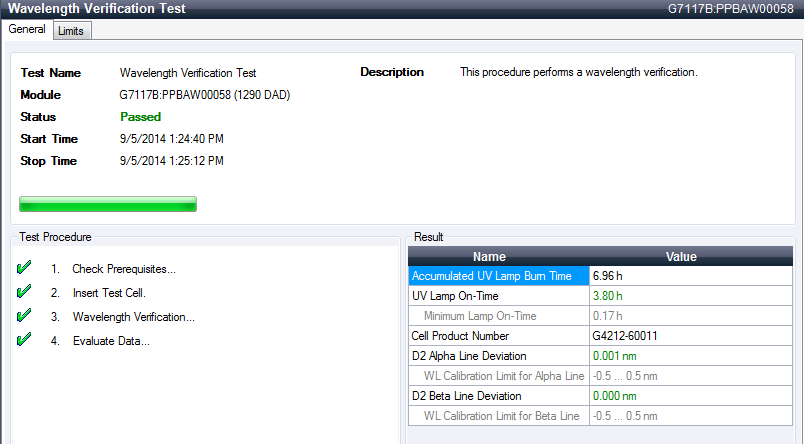Click the checkmark next to Evaluate Data step
The height and width of the screenshot is (444, 804).
pyautogui.click(x=25, y=340)
